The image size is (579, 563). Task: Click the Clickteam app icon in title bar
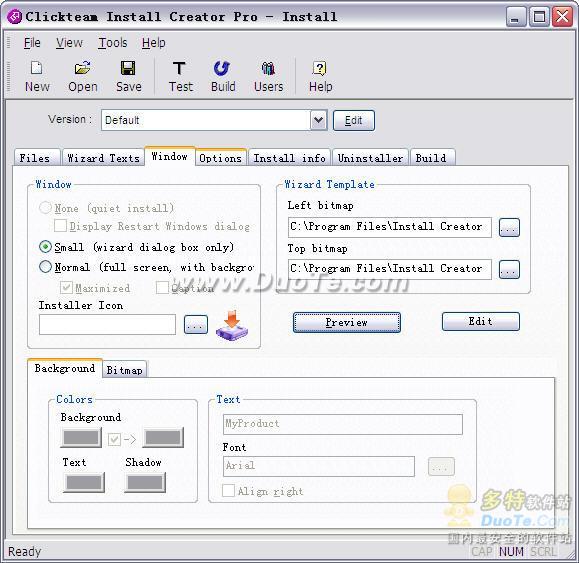(14, 16)
